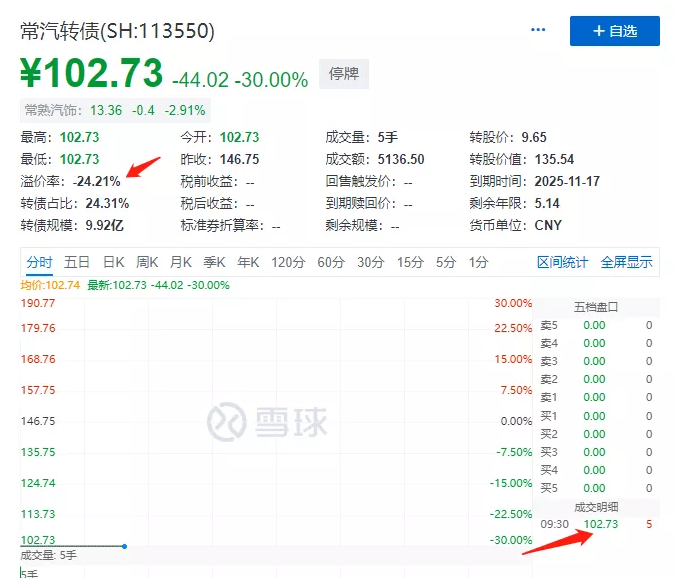Click the 昨收 146.75 value
Screen dimensions: 687x582
239,159
